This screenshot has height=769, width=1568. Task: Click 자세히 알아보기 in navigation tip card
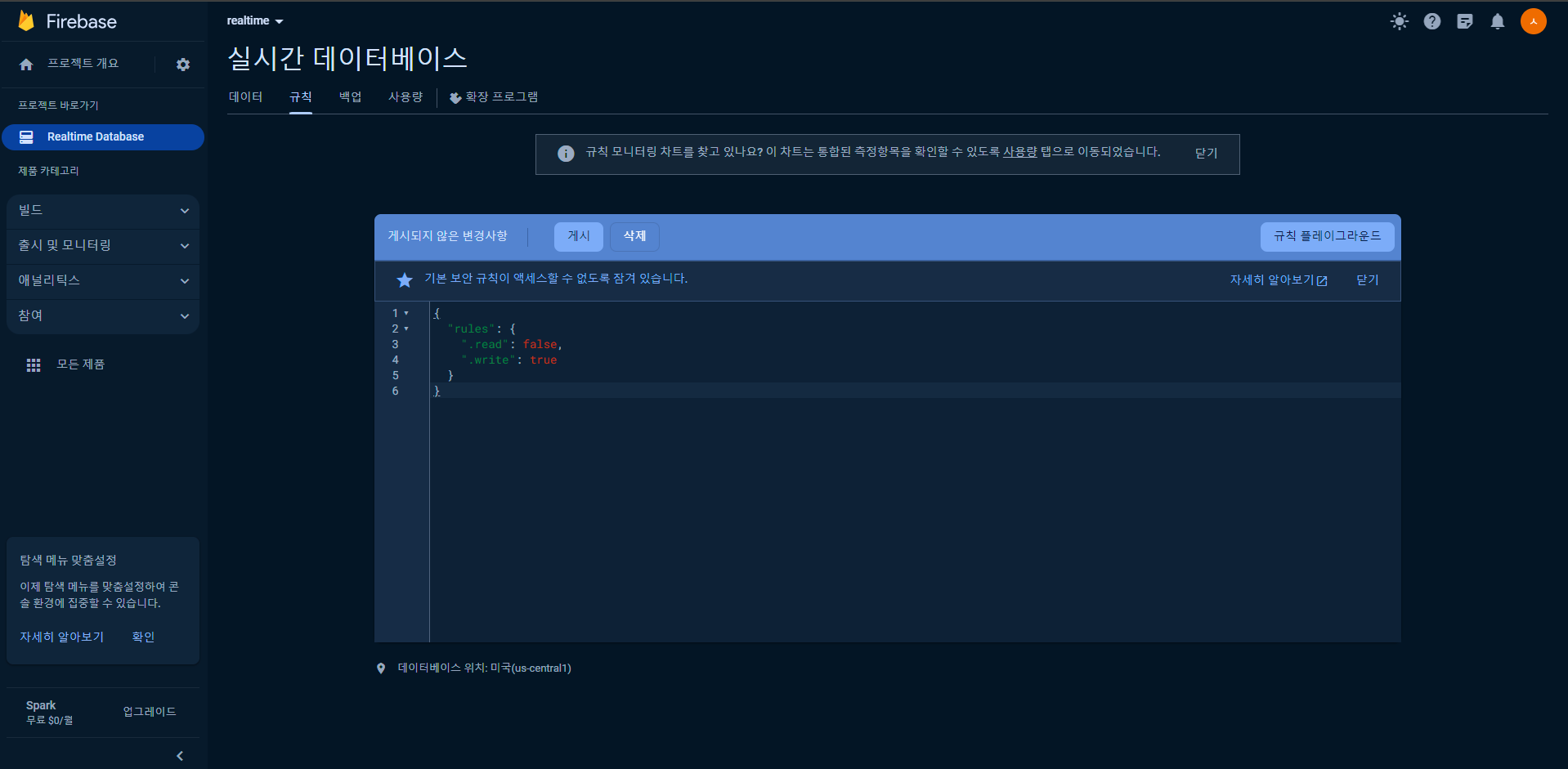tap(62, 637)
